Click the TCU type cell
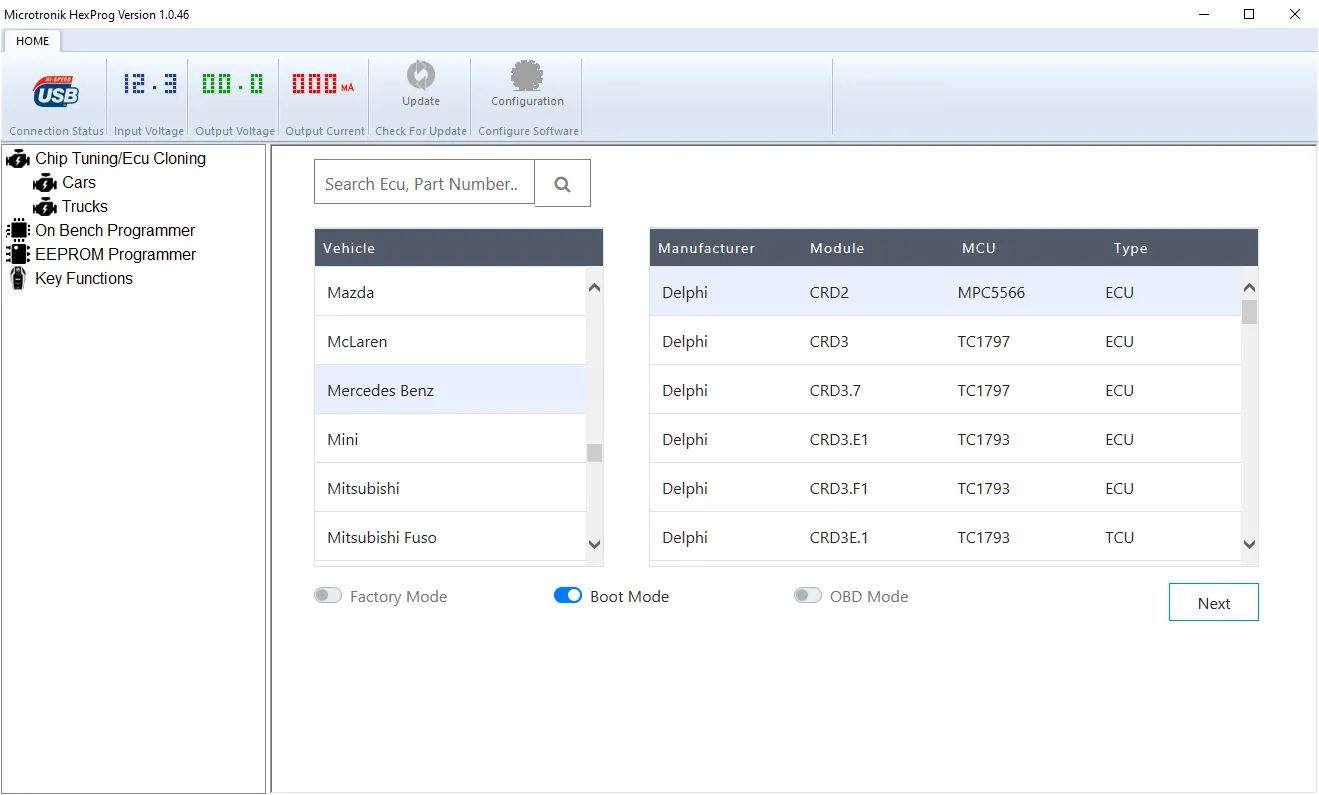This screenshot has height=795, width=1319. (x=1119, y=537)
